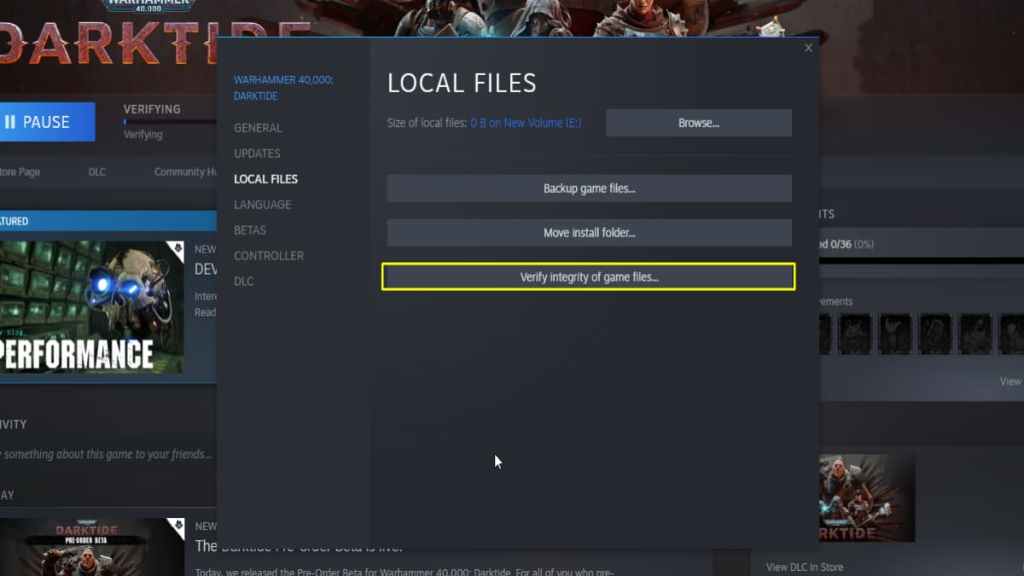Open the Language section
This screenshot has width=1024, height=576.
pos(263,204)
